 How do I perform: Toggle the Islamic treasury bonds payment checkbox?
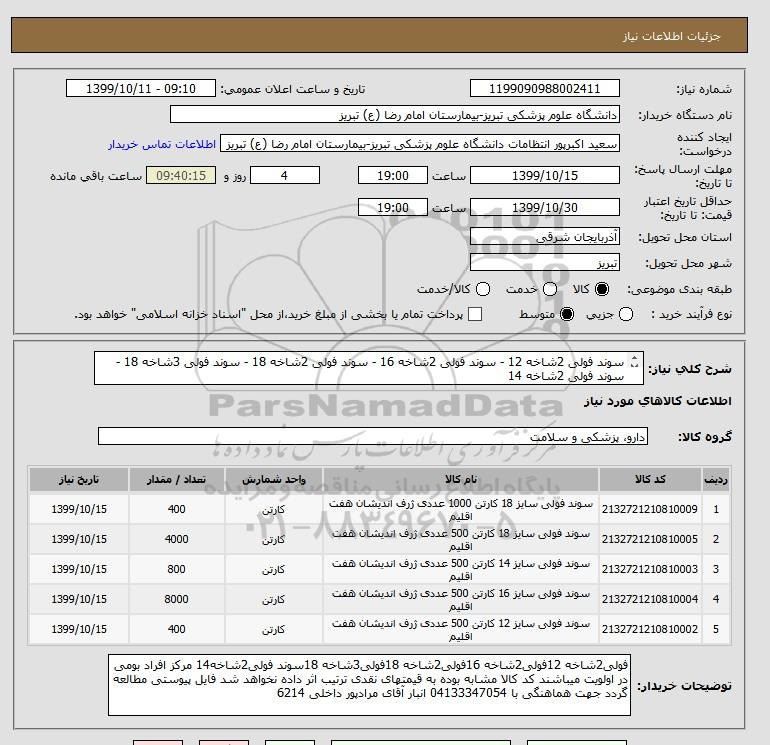(475, 314)
